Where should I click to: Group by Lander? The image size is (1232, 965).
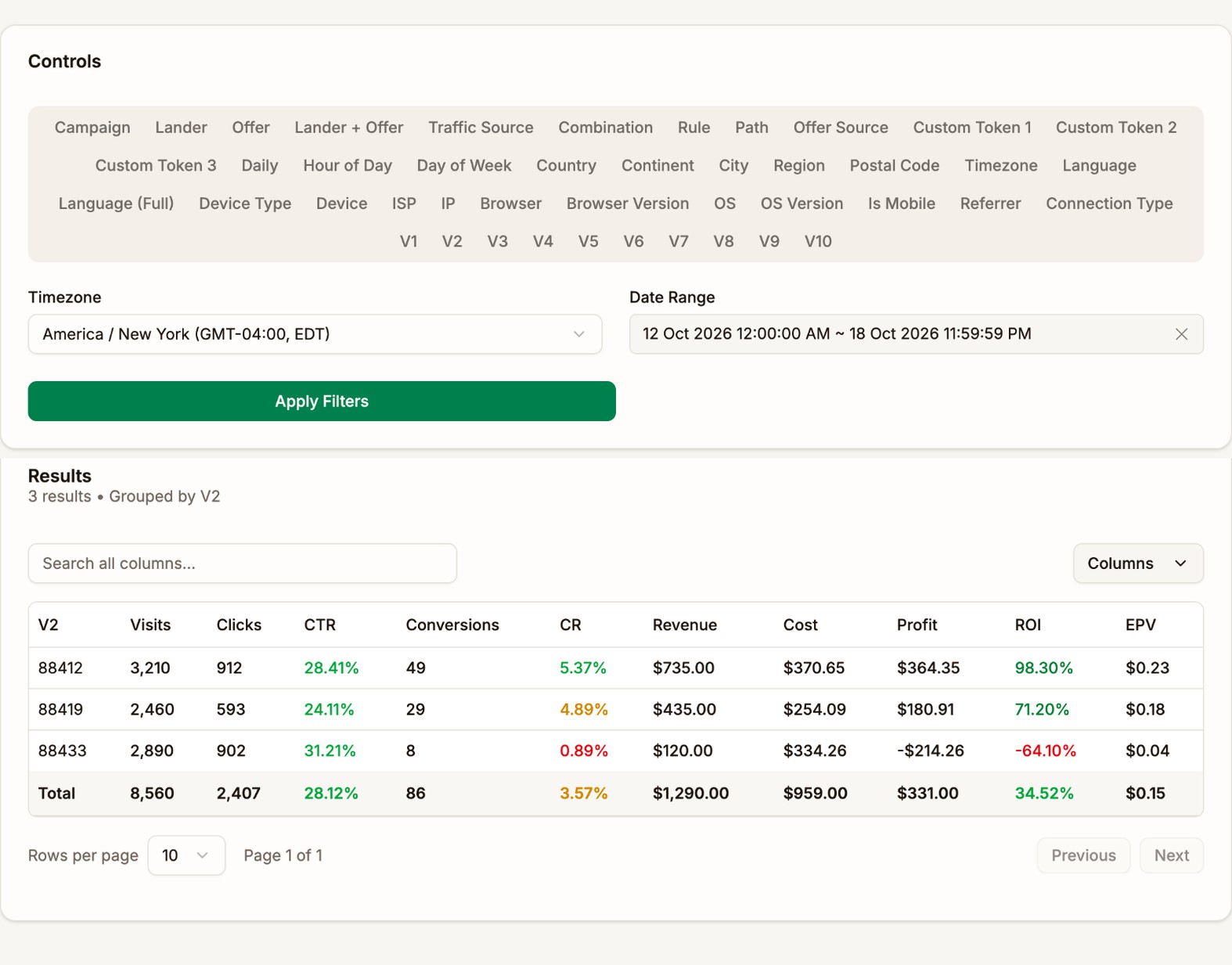pyautogui.click(x=181, y=128)
